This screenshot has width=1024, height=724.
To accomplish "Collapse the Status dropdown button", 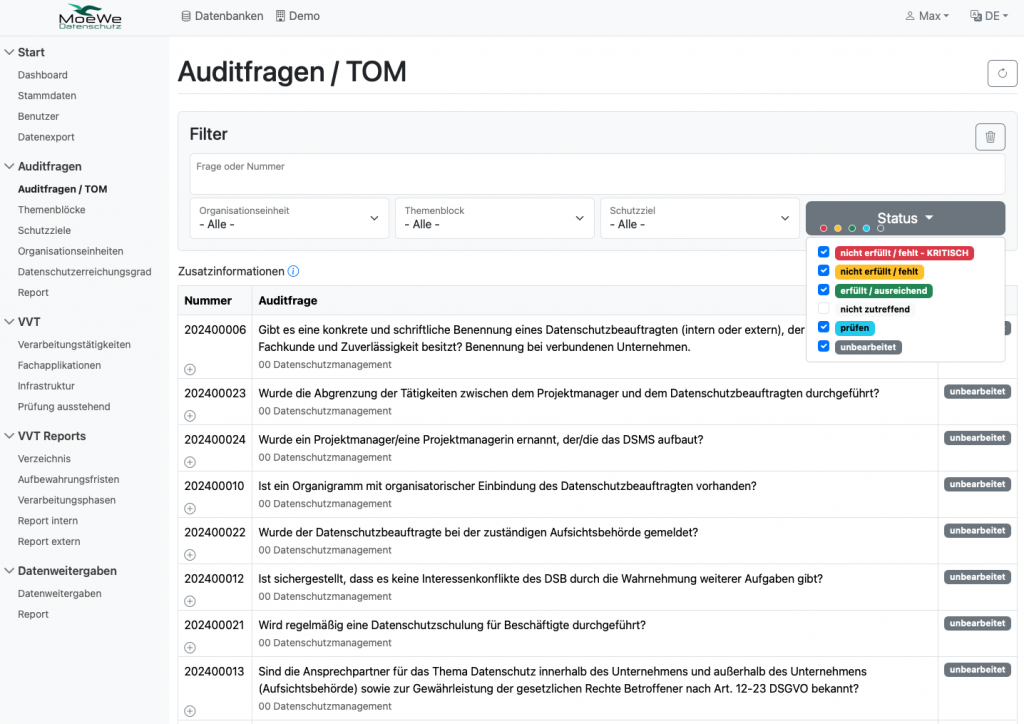I will (x=904, y=218).
